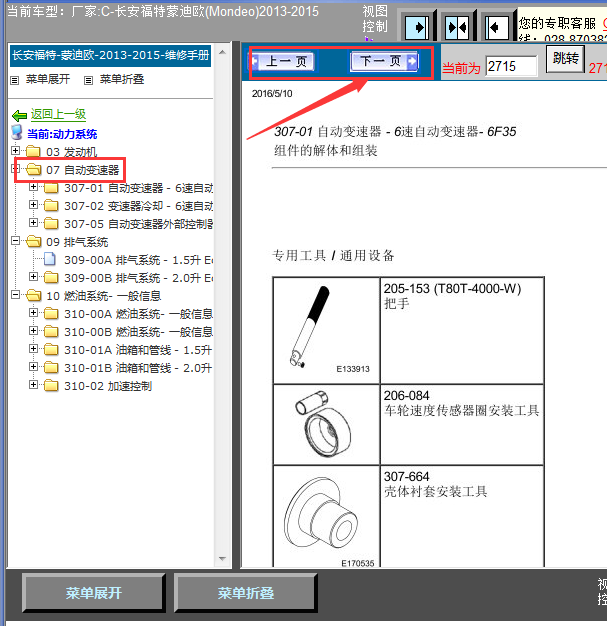Click the 307-664 bushing installer image
This screenshot has width=607, height=626.
click(x=326, y=516)
